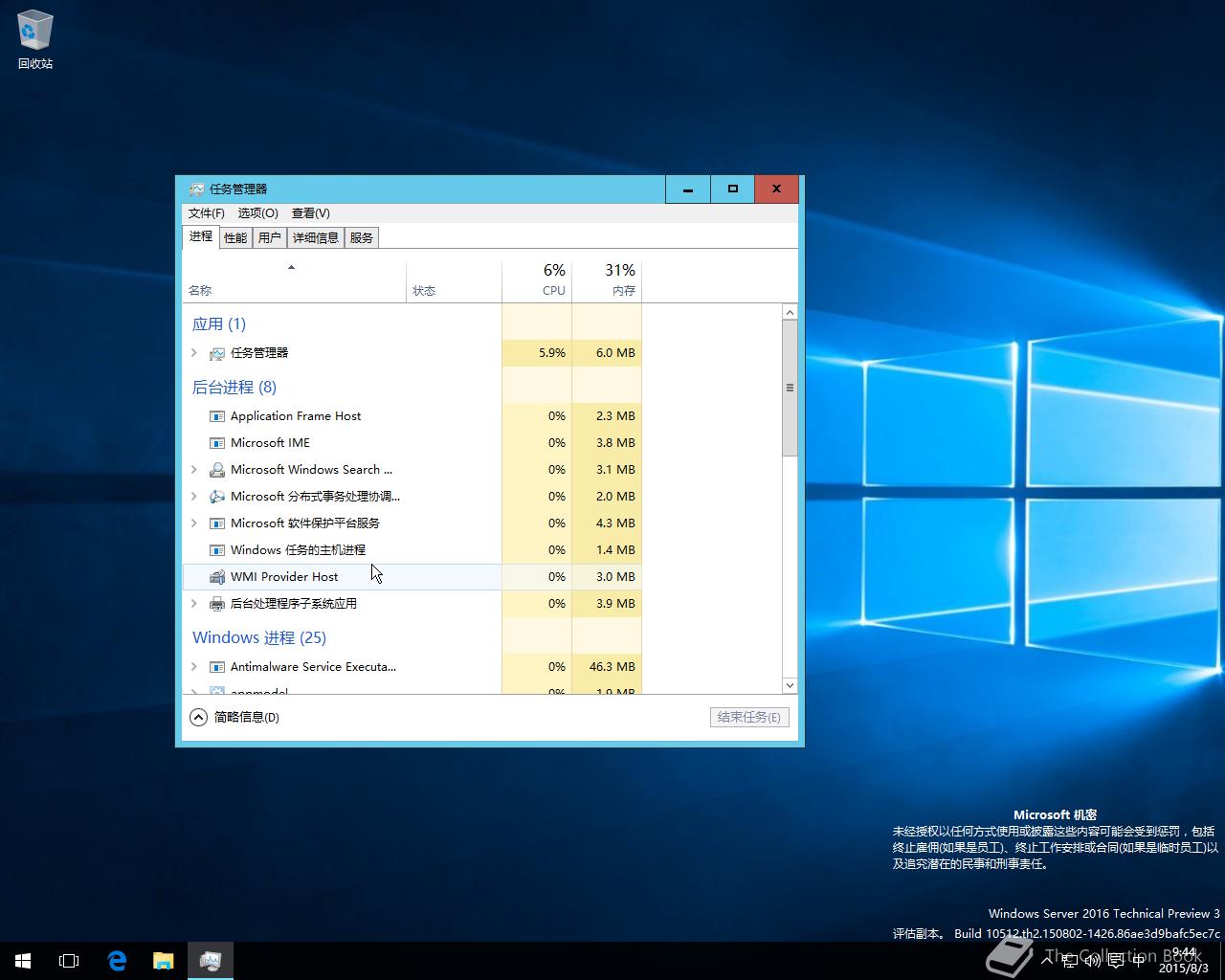Switch to the 服务 tab
The image size is (1225, 980).
click(x=362, y=237)
